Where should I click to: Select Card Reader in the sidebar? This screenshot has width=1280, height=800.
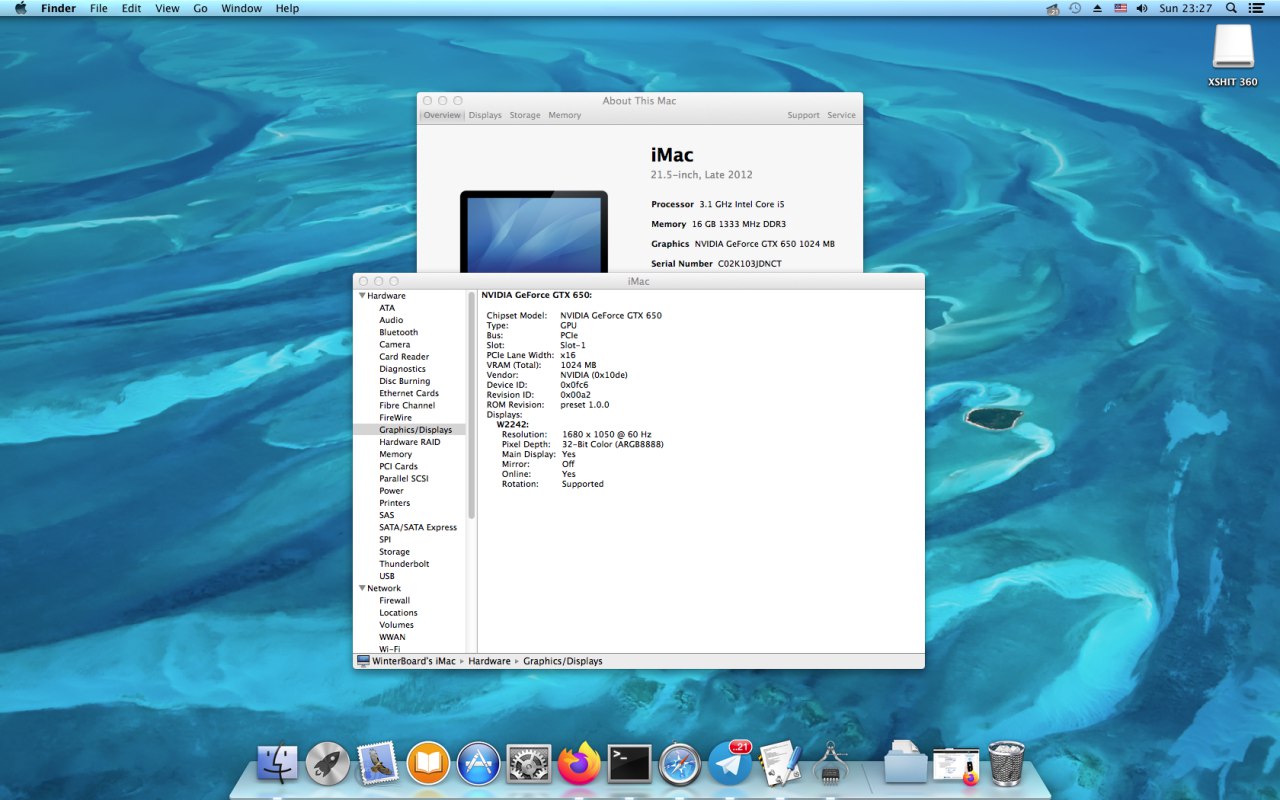tap(404, 357)
